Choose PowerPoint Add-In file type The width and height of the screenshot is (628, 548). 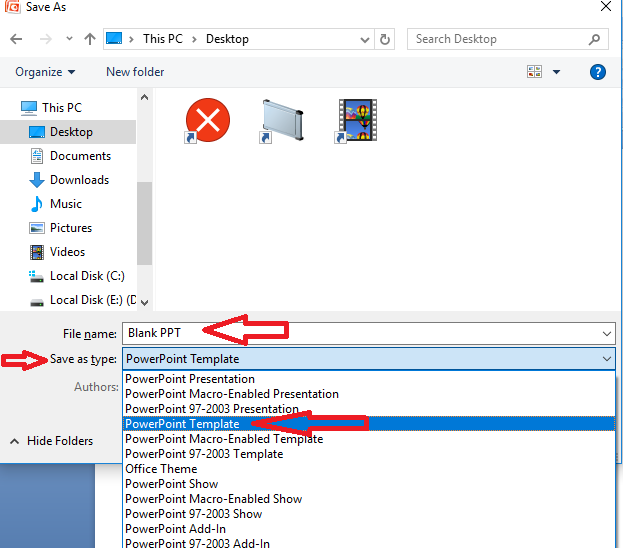[368, 529]
